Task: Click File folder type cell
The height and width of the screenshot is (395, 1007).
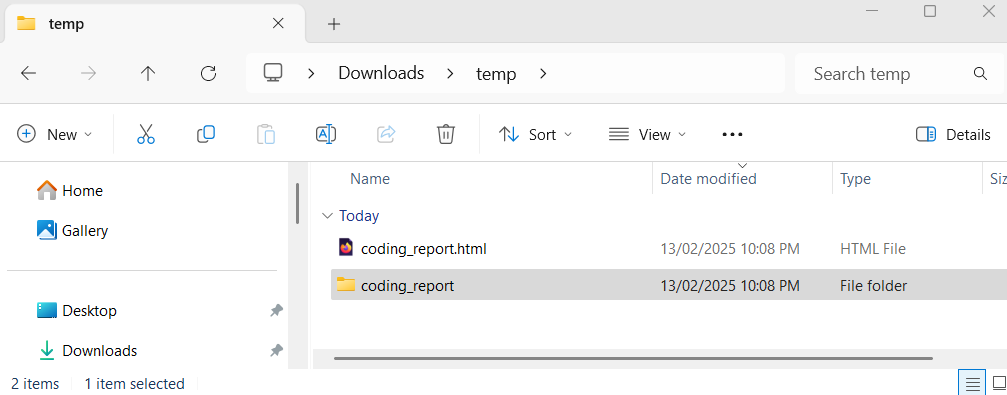Action: coord(873,286)
